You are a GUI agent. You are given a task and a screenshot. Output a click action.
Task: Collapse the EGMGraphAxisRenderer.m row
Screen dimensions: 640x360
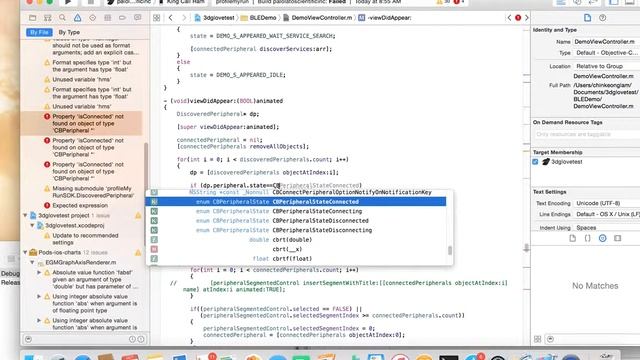[32, 262]
